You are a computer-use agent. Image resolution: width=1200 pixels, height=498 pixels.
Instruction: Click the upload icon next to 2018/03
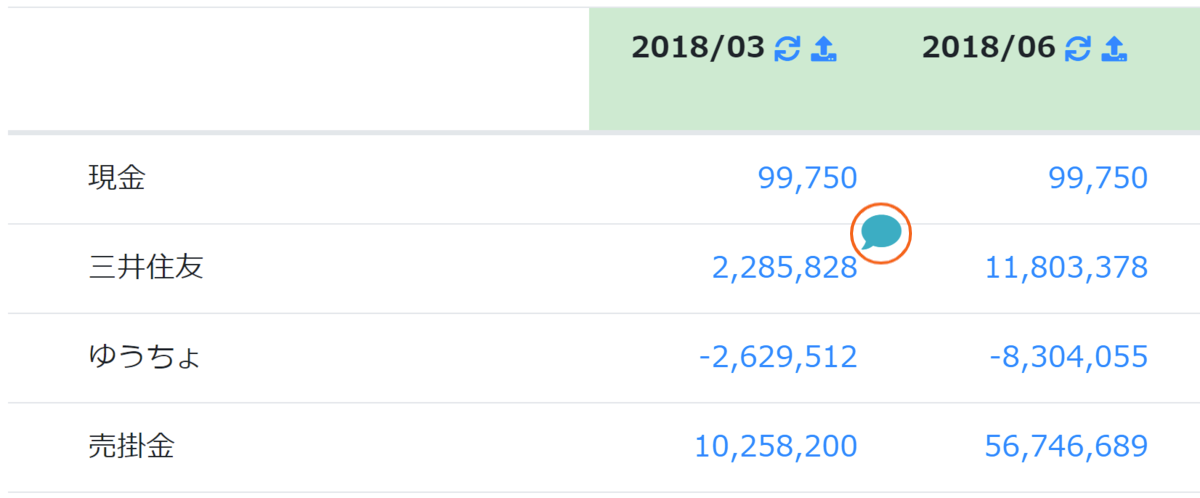(823, 48)
